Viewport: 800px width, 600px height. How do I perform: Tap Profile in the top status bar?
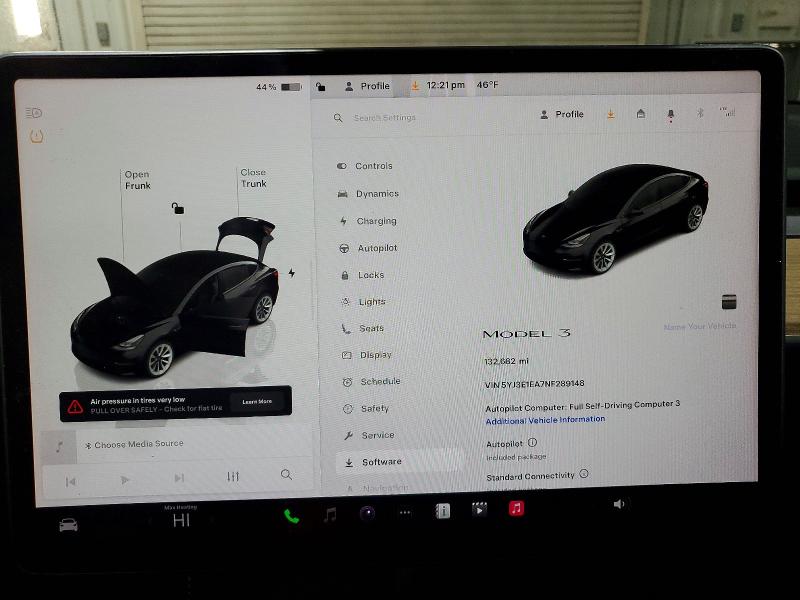pyautogui.click(x=367, y=86)
